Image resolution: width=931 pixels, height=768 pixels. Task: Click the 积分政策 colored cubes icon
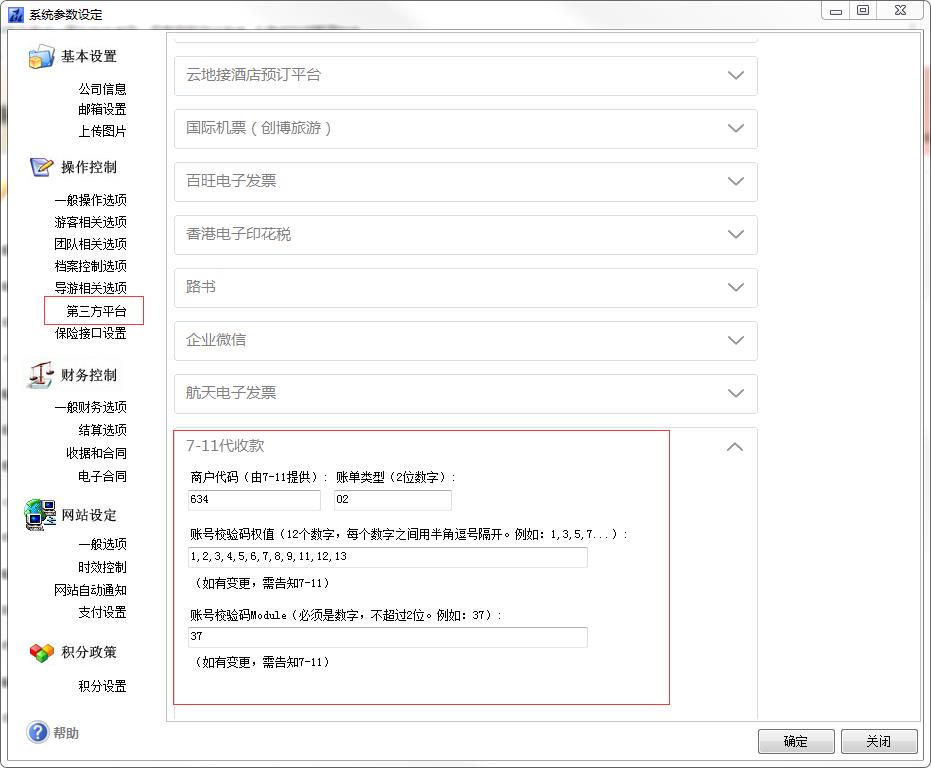41,652
